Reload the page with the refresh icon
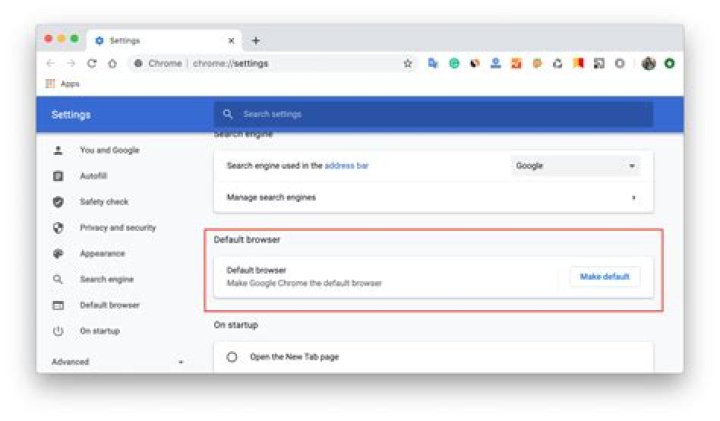 click(92, 63)
